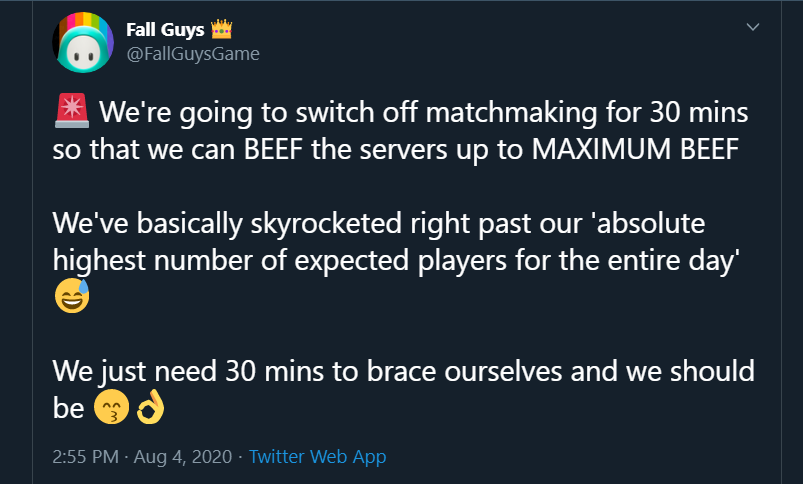Open the tweet options chevron menu
The image size is (803, 484).
pos(753,28)
